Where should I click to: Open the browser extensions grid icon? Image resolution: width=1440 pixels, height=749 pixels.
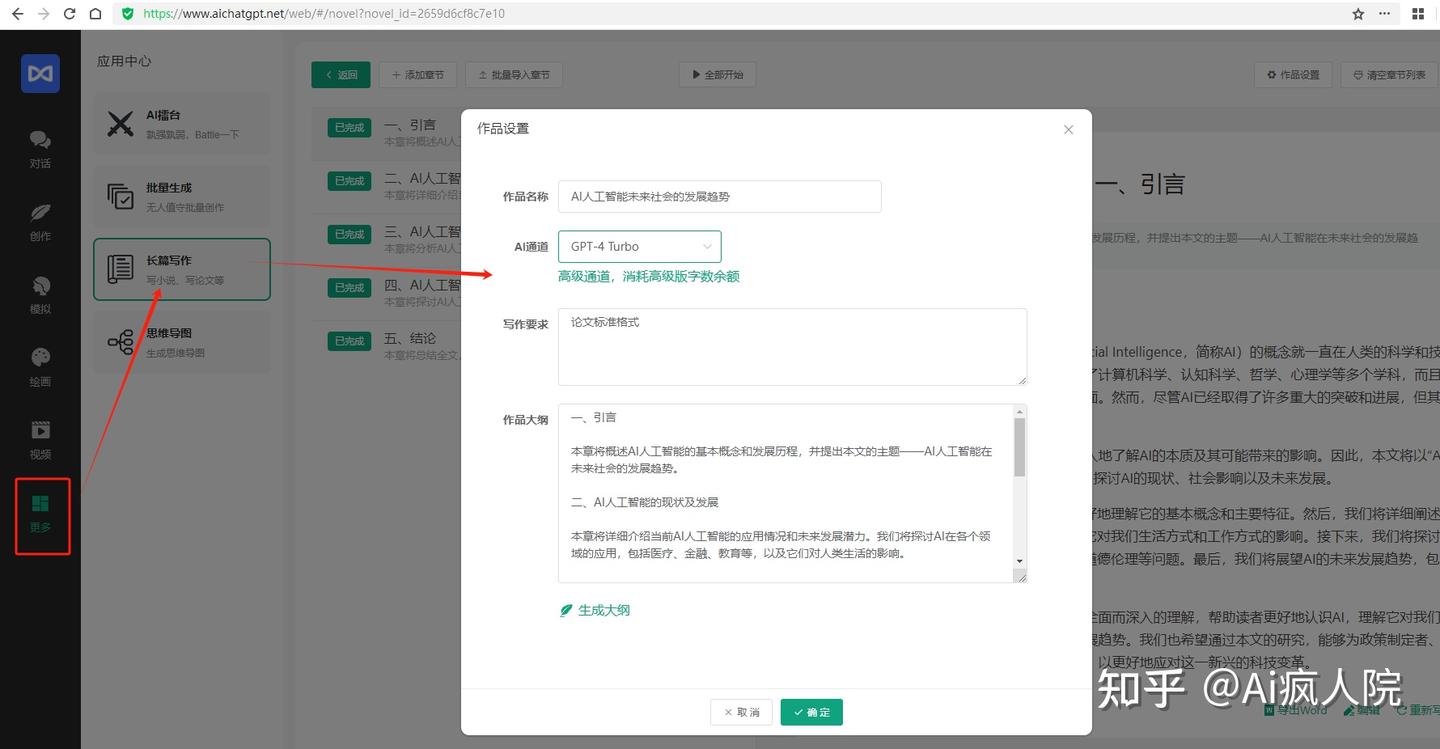(x=1418, y=14)
